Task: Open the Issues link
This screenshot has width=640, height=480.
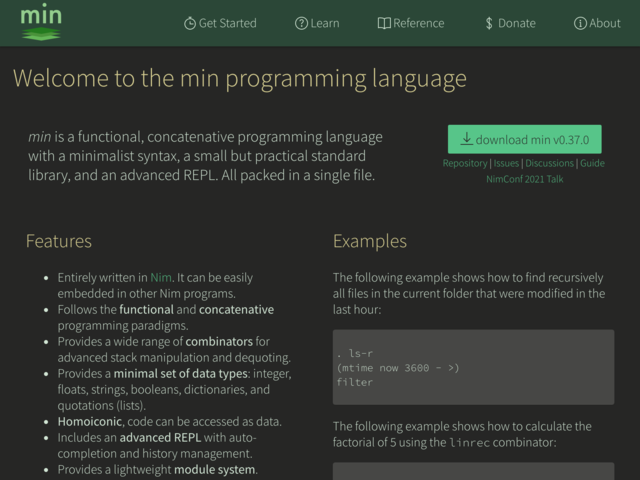Action: tap(506, 163)
